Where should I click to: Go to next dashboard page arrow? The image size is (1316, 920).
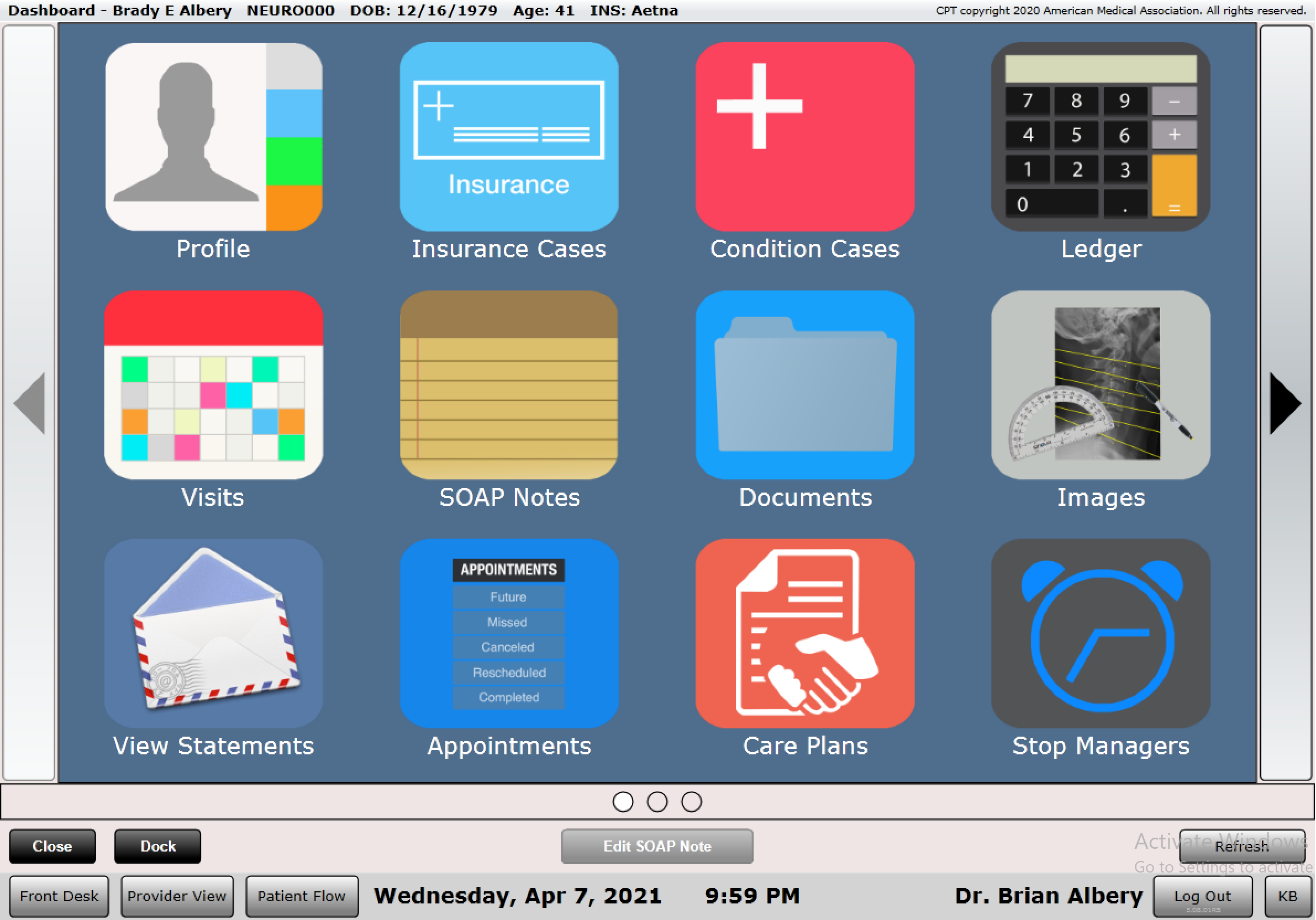(1285, 403)
